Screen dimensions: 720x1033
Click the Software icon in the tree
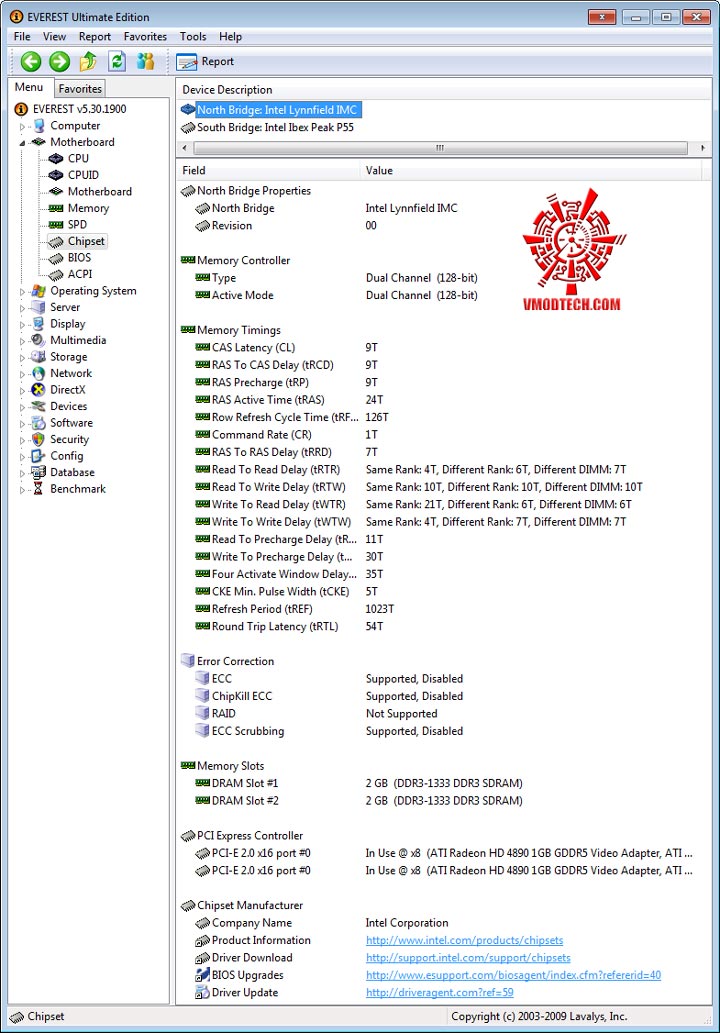tap(38, 422)
